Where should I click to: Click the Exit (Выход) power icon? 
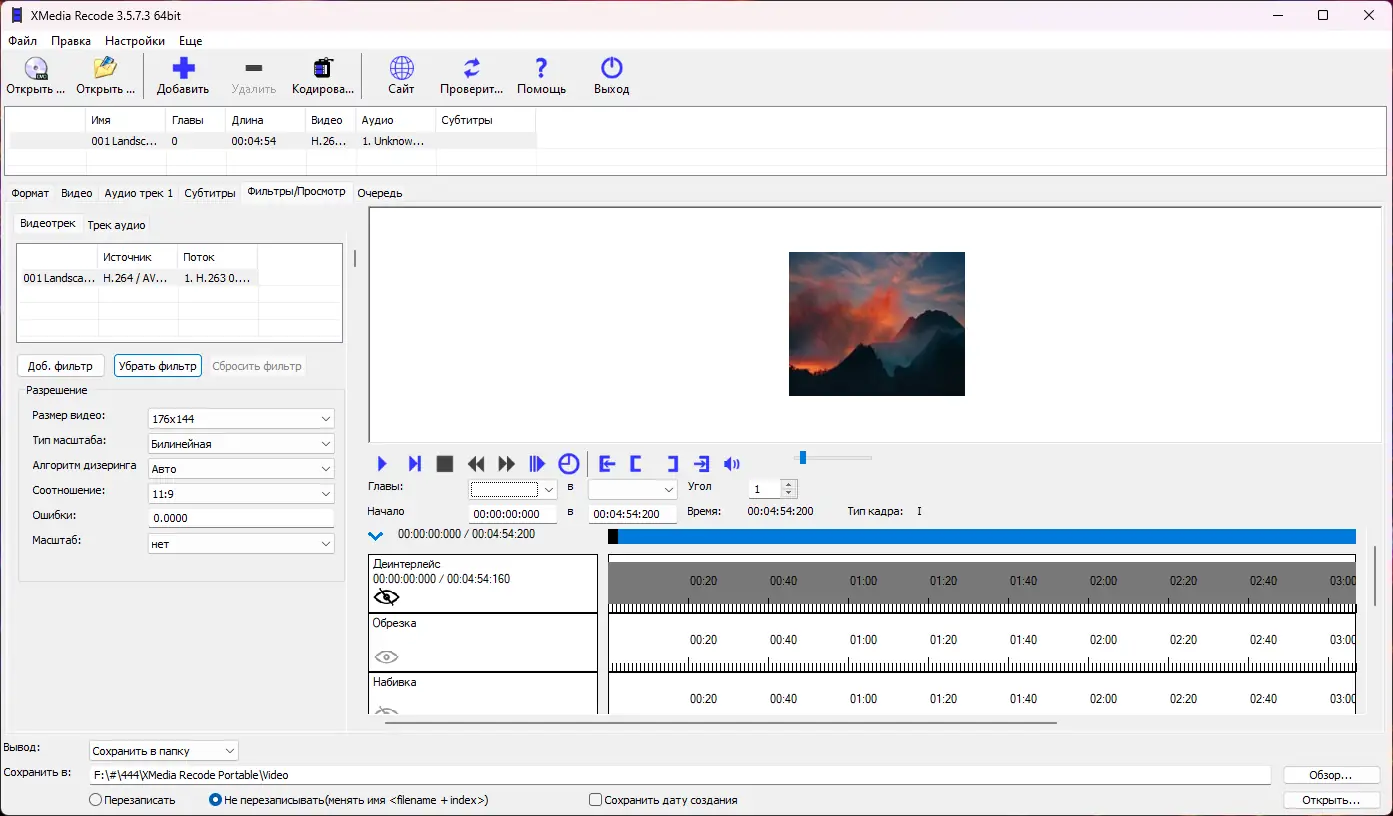[x=611, y=69]
